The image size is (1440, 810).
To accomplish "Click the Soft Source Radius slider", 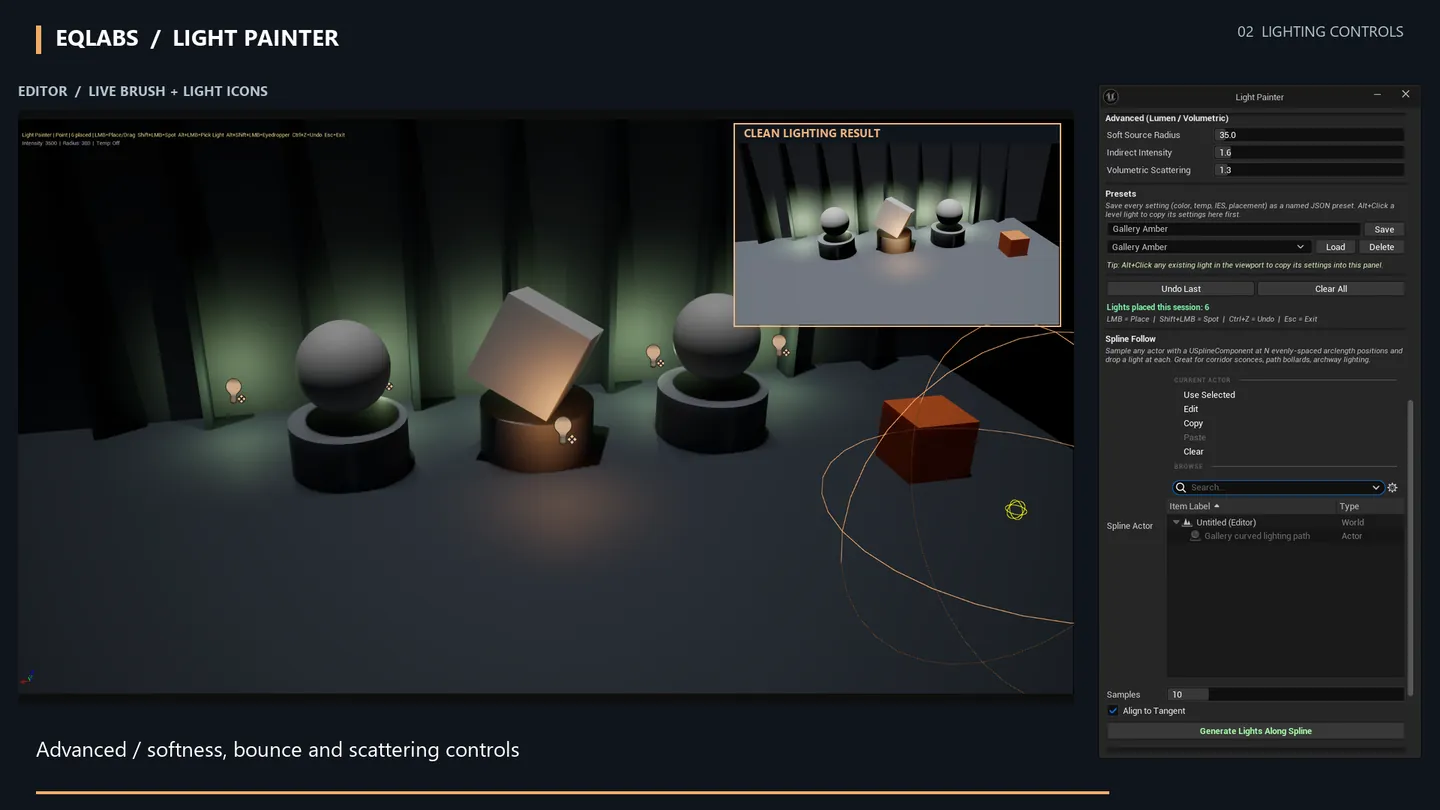I will [1309, 135].
